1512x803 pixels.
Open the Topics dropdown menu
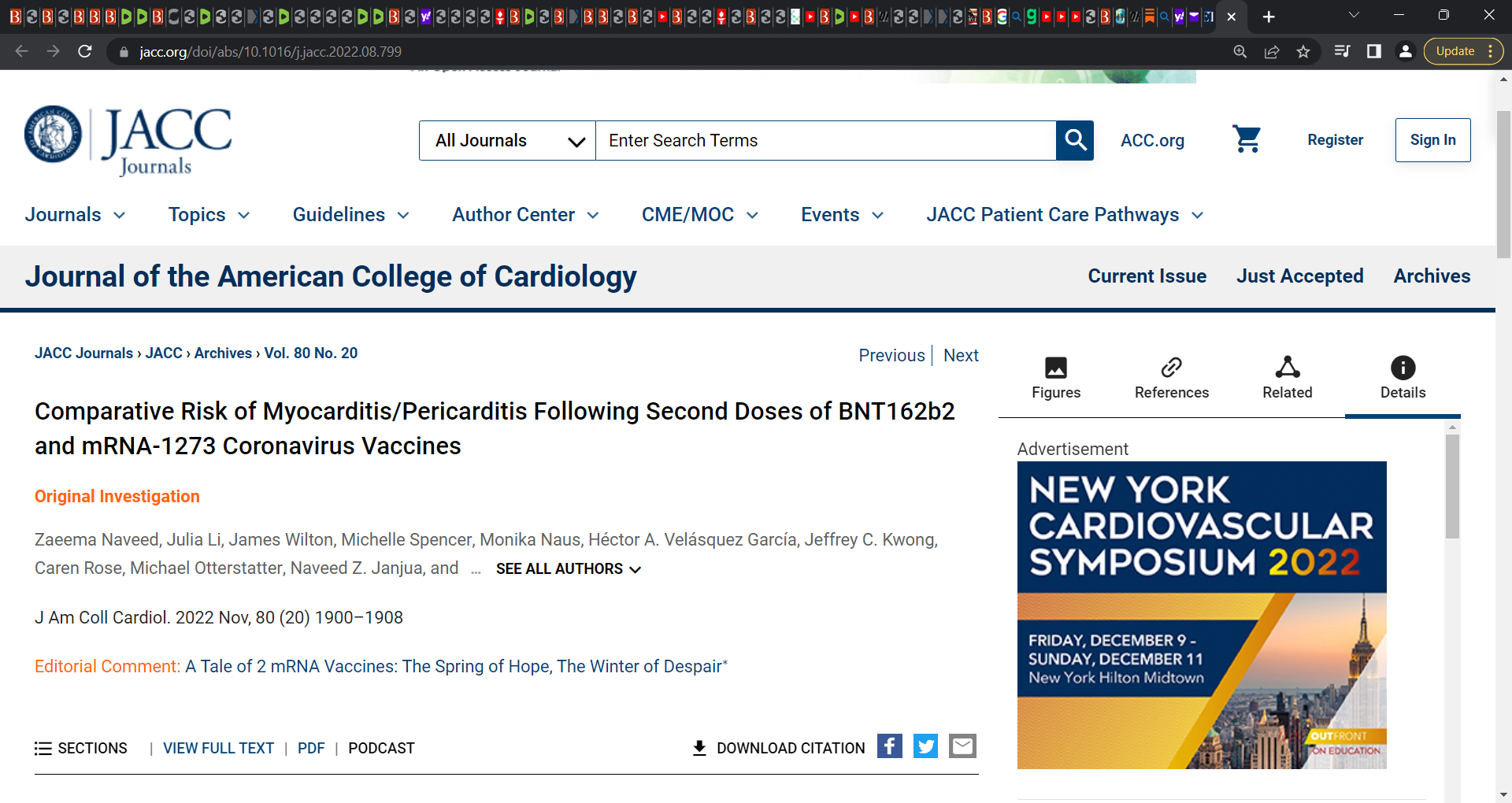pos(208,214)
